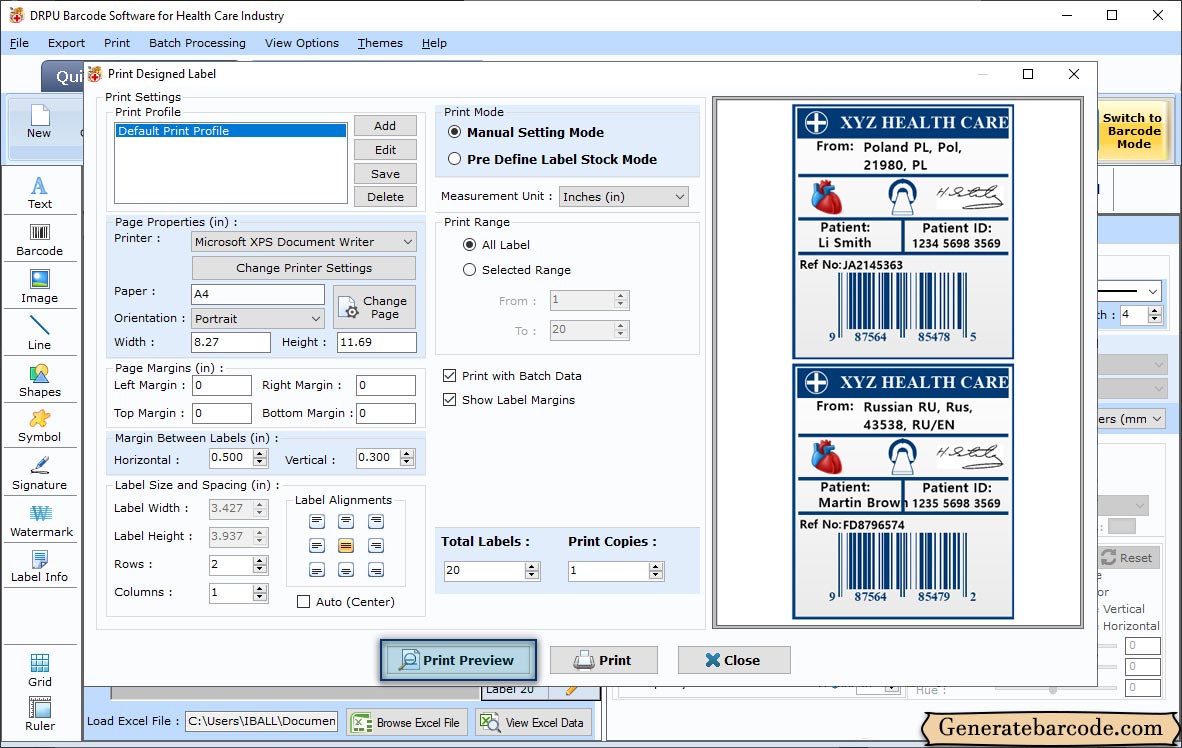Select the Text tool in sidebar
The height and width of the screenshot is (748, 1182).
click(39, 192)
